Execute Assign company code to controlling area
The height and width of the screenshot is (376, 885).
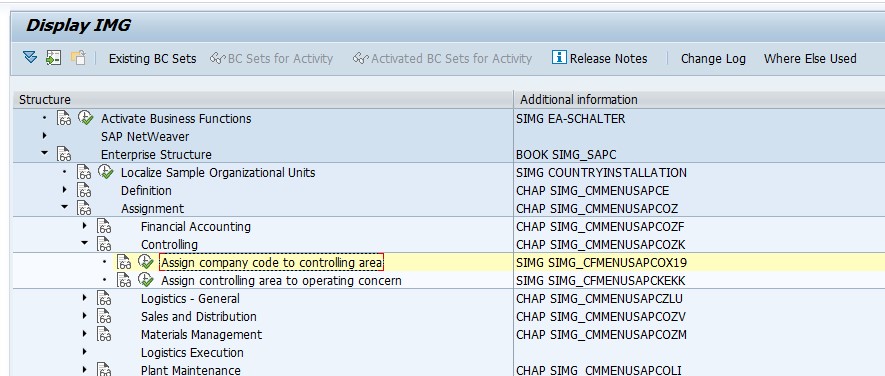click(146, 262)
